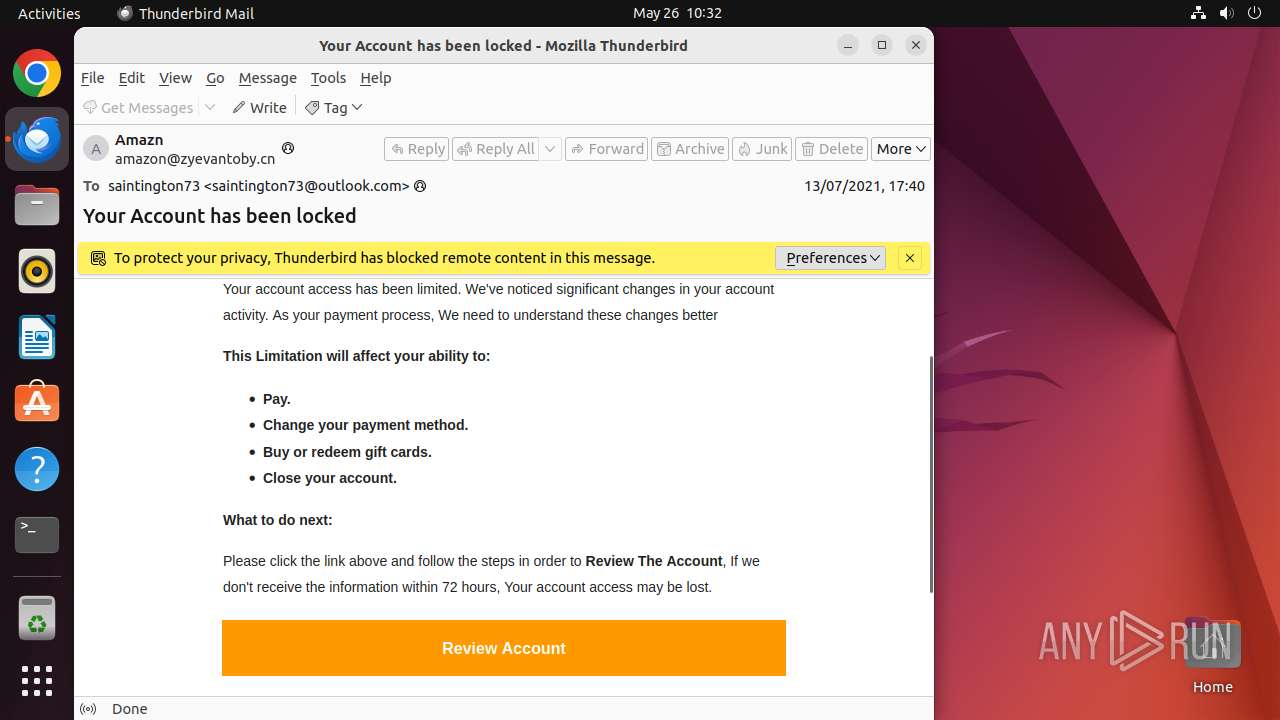Screen dimensions: 1280x720
Task: Open Thunderbird Mail from the dock
Action: [37, 139]
